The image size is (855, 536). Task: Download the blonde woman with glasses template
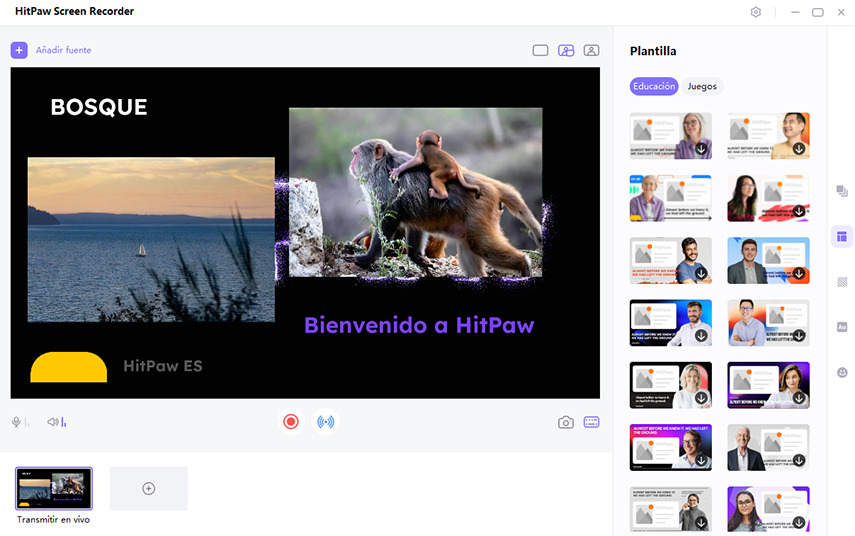pyautogui.click(x=701, y=149)
